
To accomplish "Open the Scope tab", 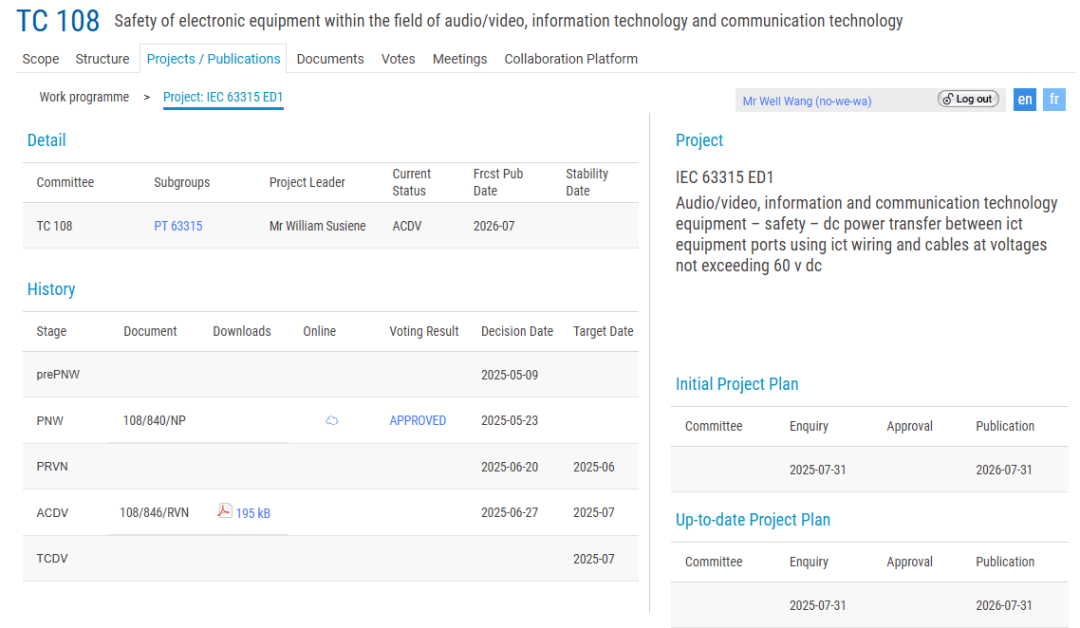I will pos(41,59).
